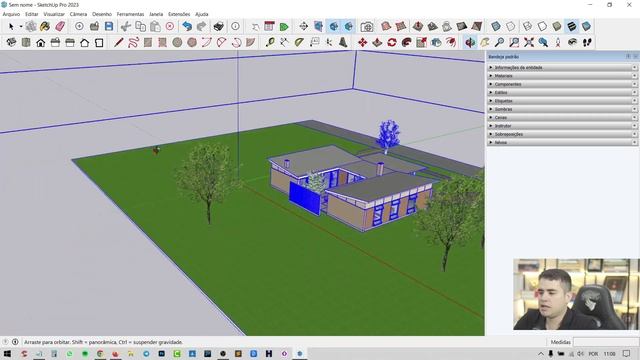Viewport: 640px width, 360px height.
Task: Open the Editar menu
Action: point(31,14)
